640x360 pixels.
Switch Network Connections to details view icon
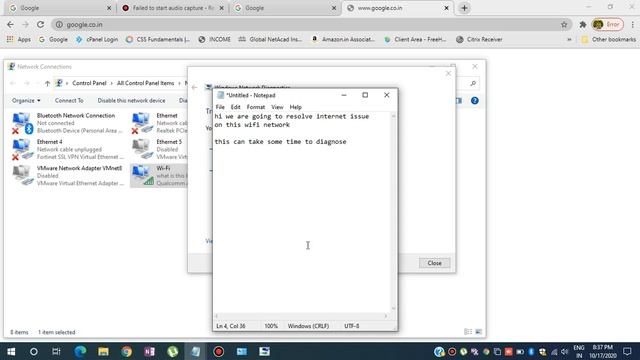(x=468, y=332)
